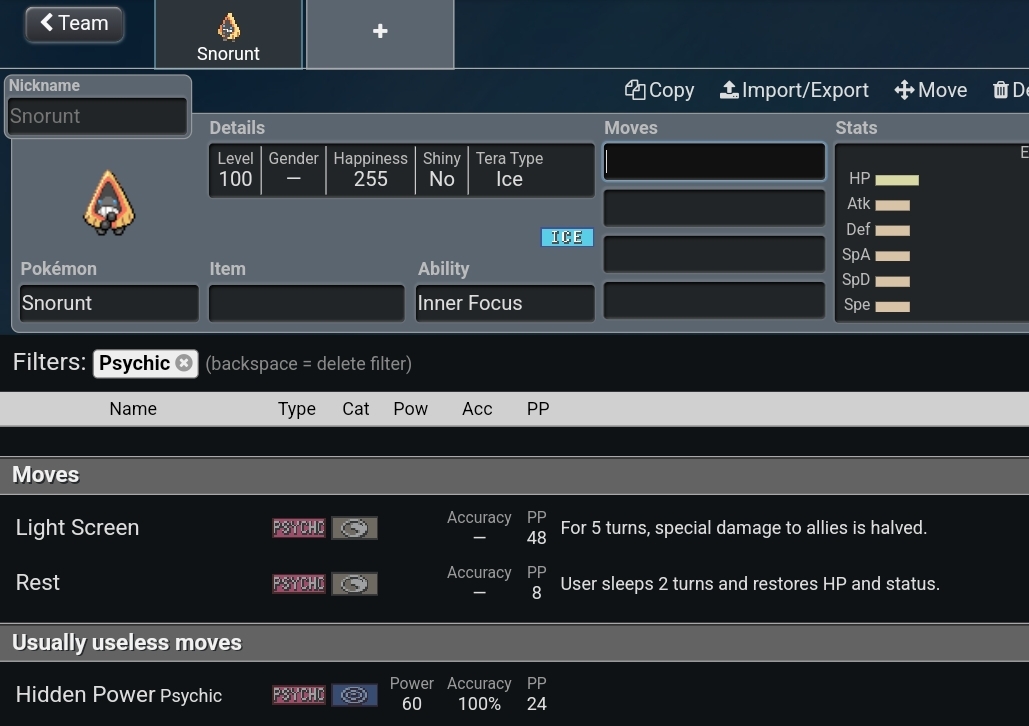Edit Happiness value 255
This screenshot has width=1029, height=726.
[x=370, y=170]
